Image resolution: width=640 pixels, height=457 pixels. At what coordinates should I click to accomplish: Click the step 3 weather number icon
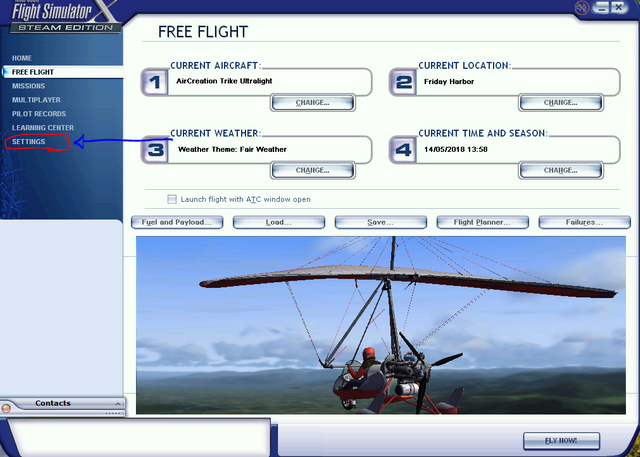pos(155,150)
